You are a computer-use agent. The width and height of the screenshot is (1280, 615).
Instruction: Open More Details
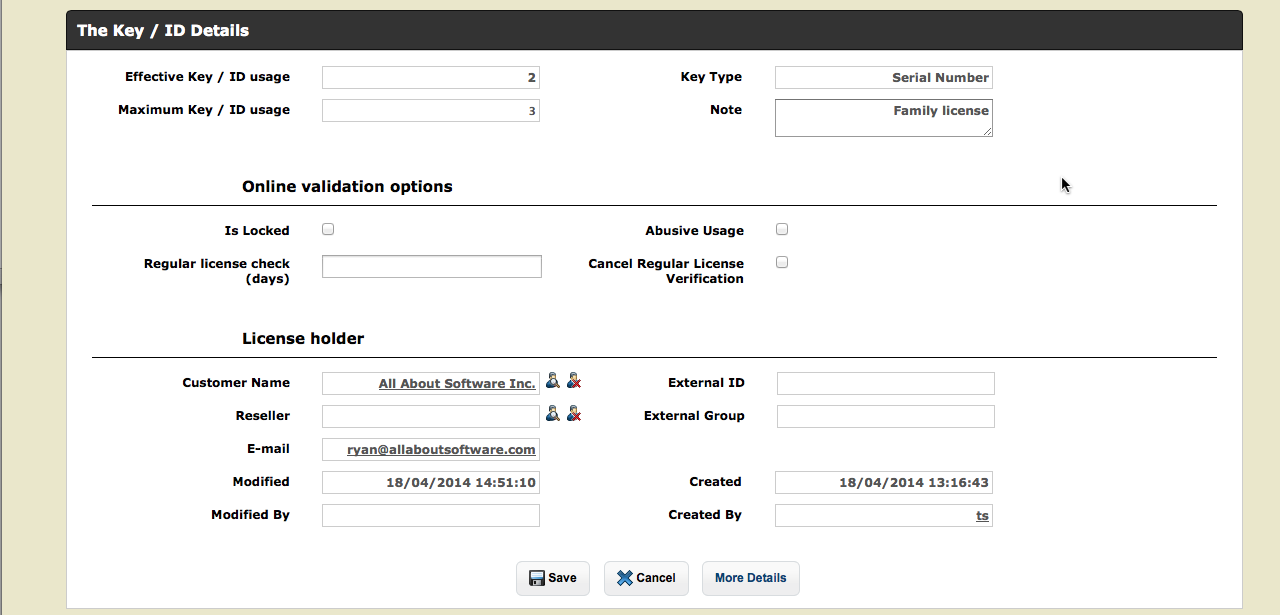coord(750,578)
